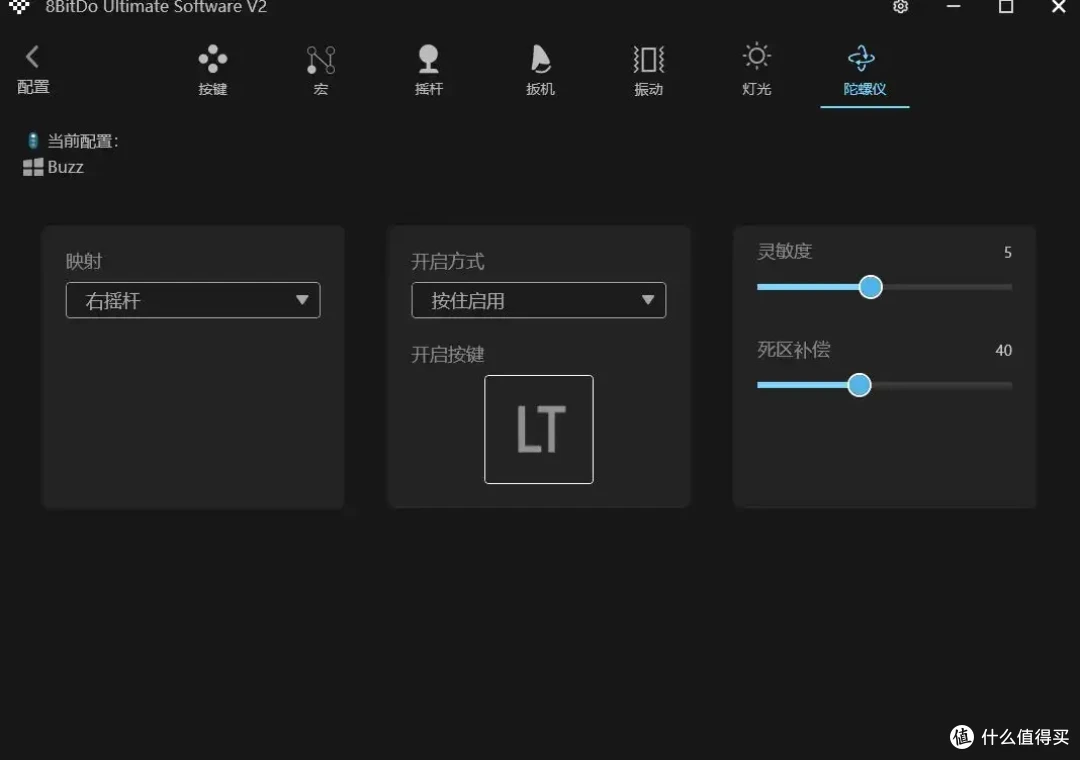Go back via the 配置 arrow
The image size is (1080, 760).
pos(32,70)
